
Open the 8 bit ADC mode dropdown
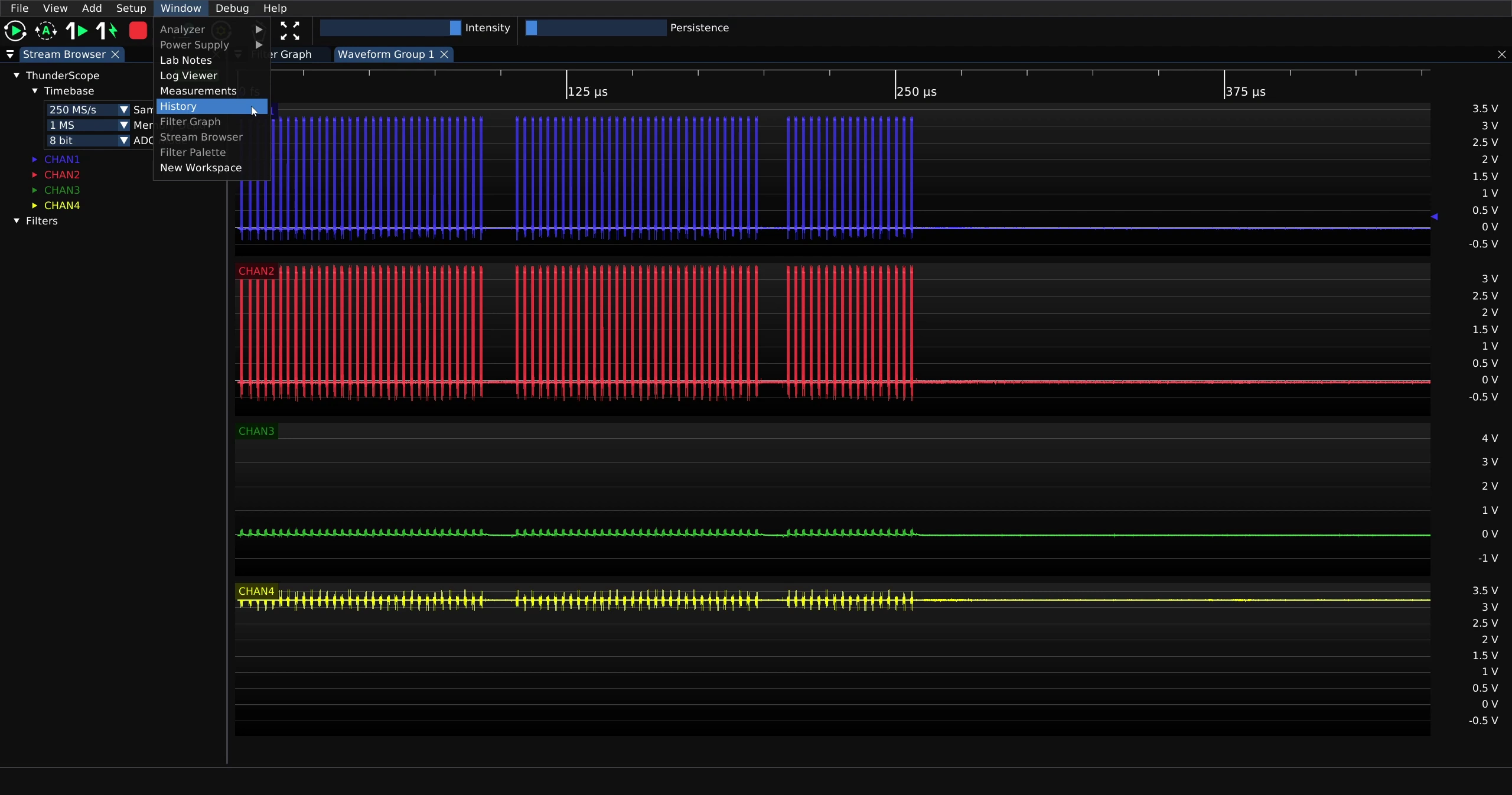pos(88,141)
